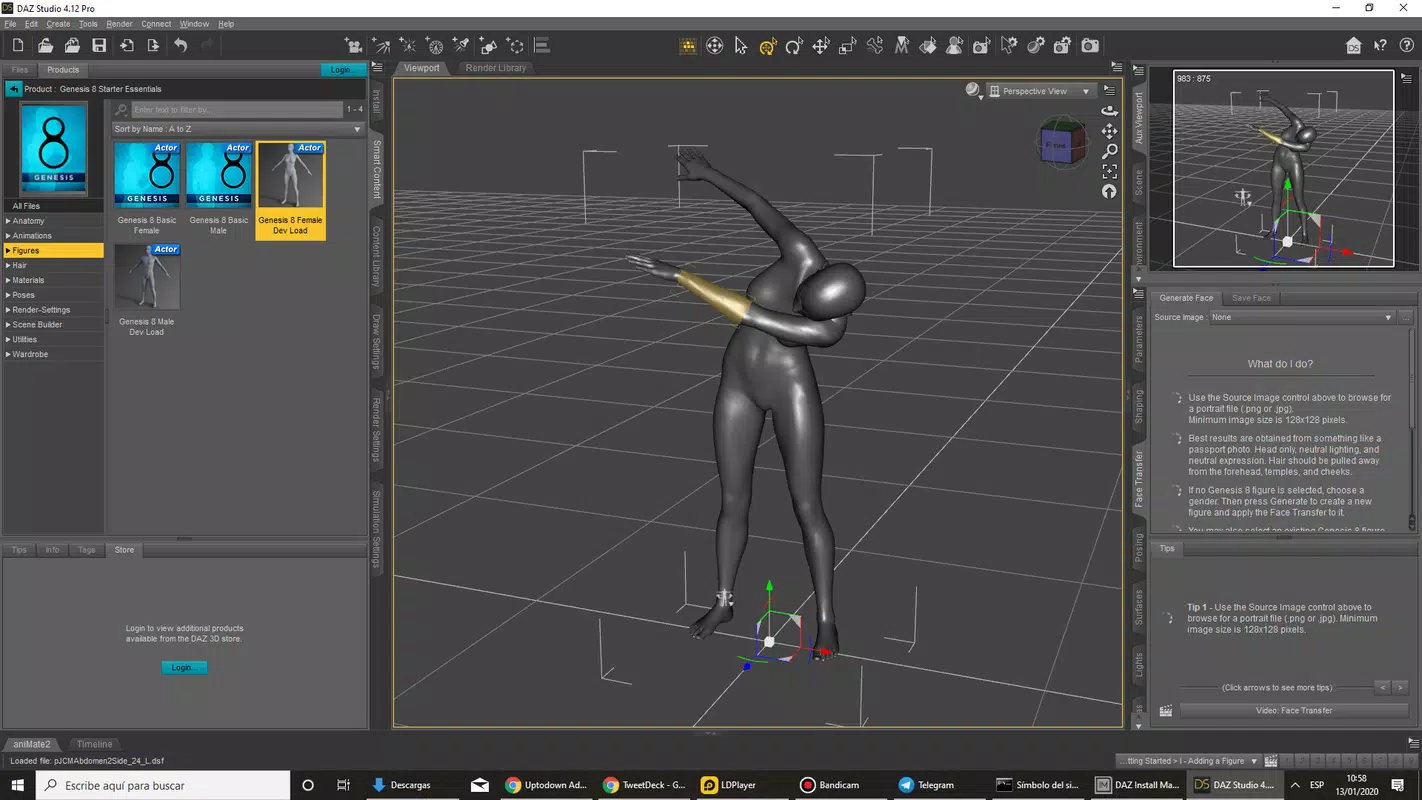Create a new point light
Image resolution: width=1422 pixels, height=800 pixels.
coord(408,46)
